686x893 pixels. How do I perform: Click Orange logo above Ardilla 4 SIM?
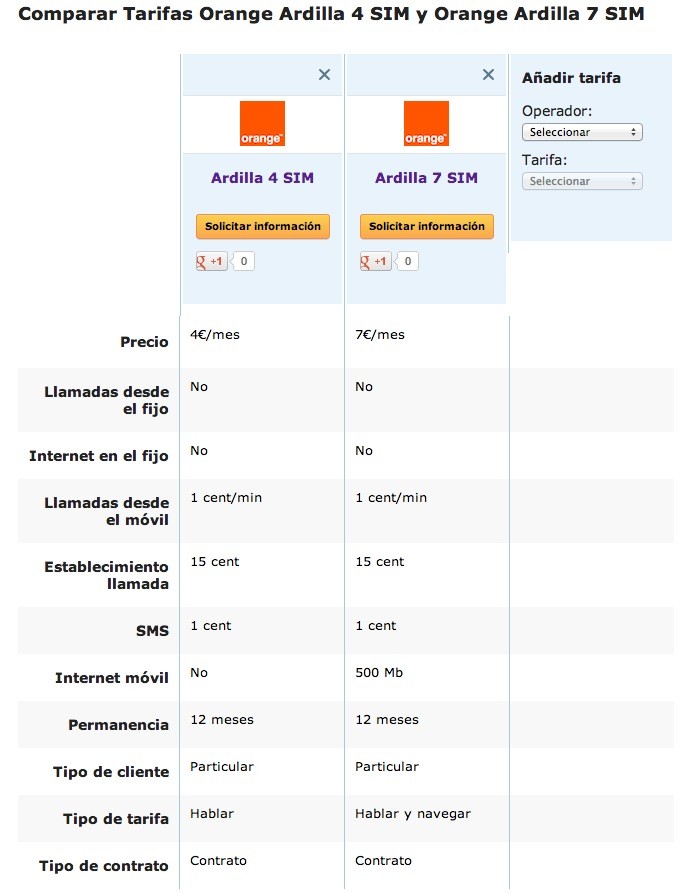pos(262,124)
